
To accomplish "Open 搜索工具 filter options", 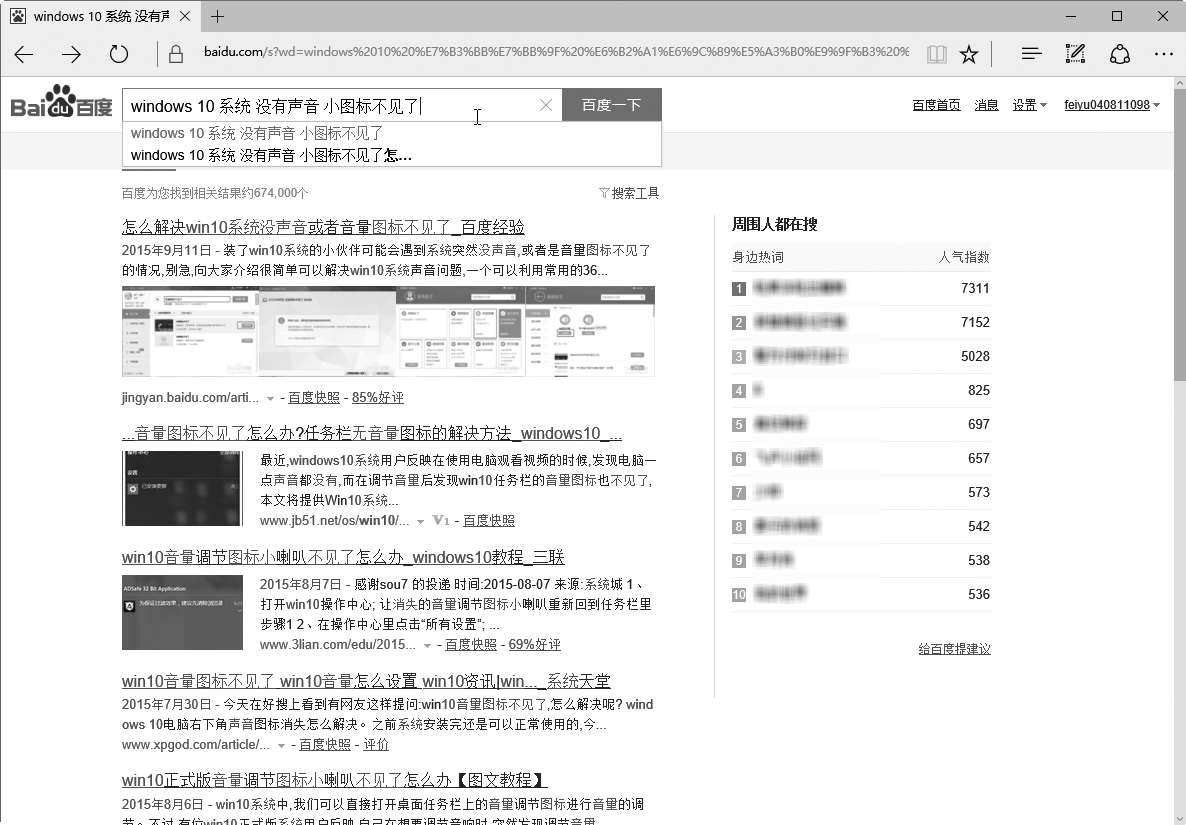I will pos(629,193).
